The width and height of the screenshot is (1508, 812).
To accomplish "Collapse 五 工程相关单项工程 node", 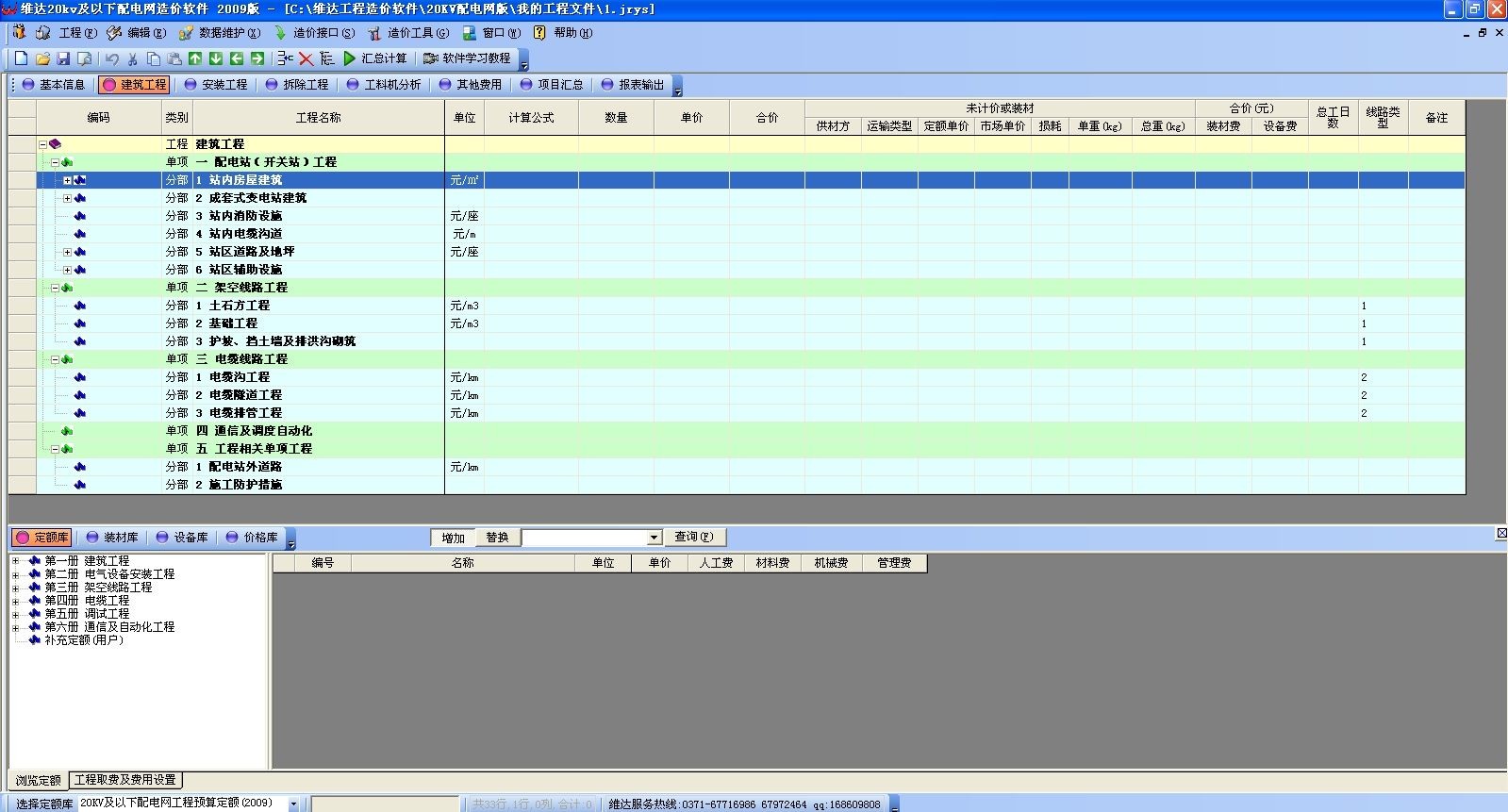I will point(55,449).
